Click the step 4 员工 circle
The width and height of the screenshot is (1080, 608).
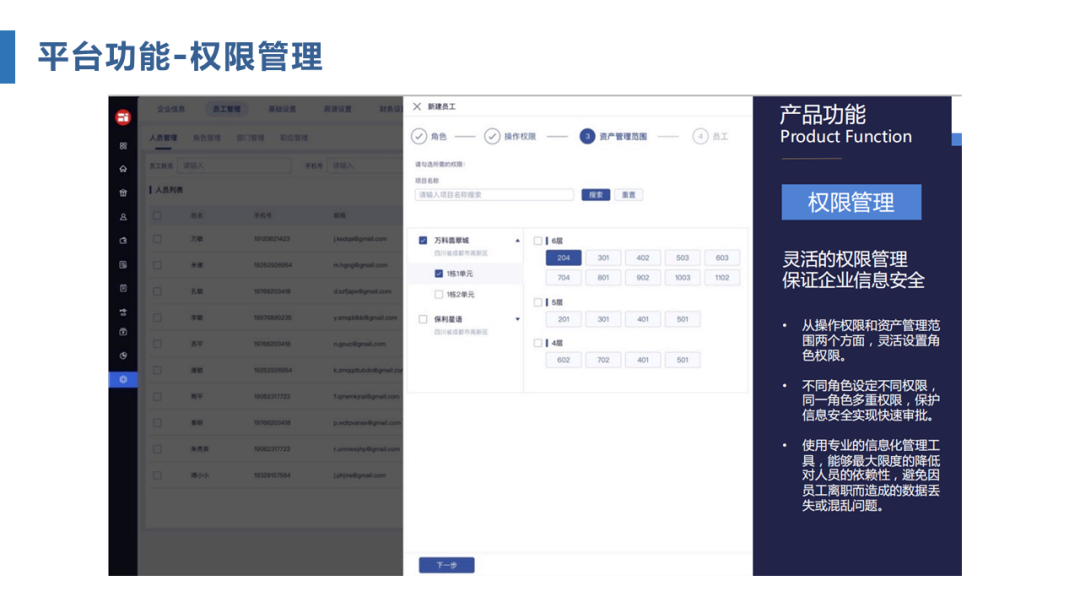[700, 136]
